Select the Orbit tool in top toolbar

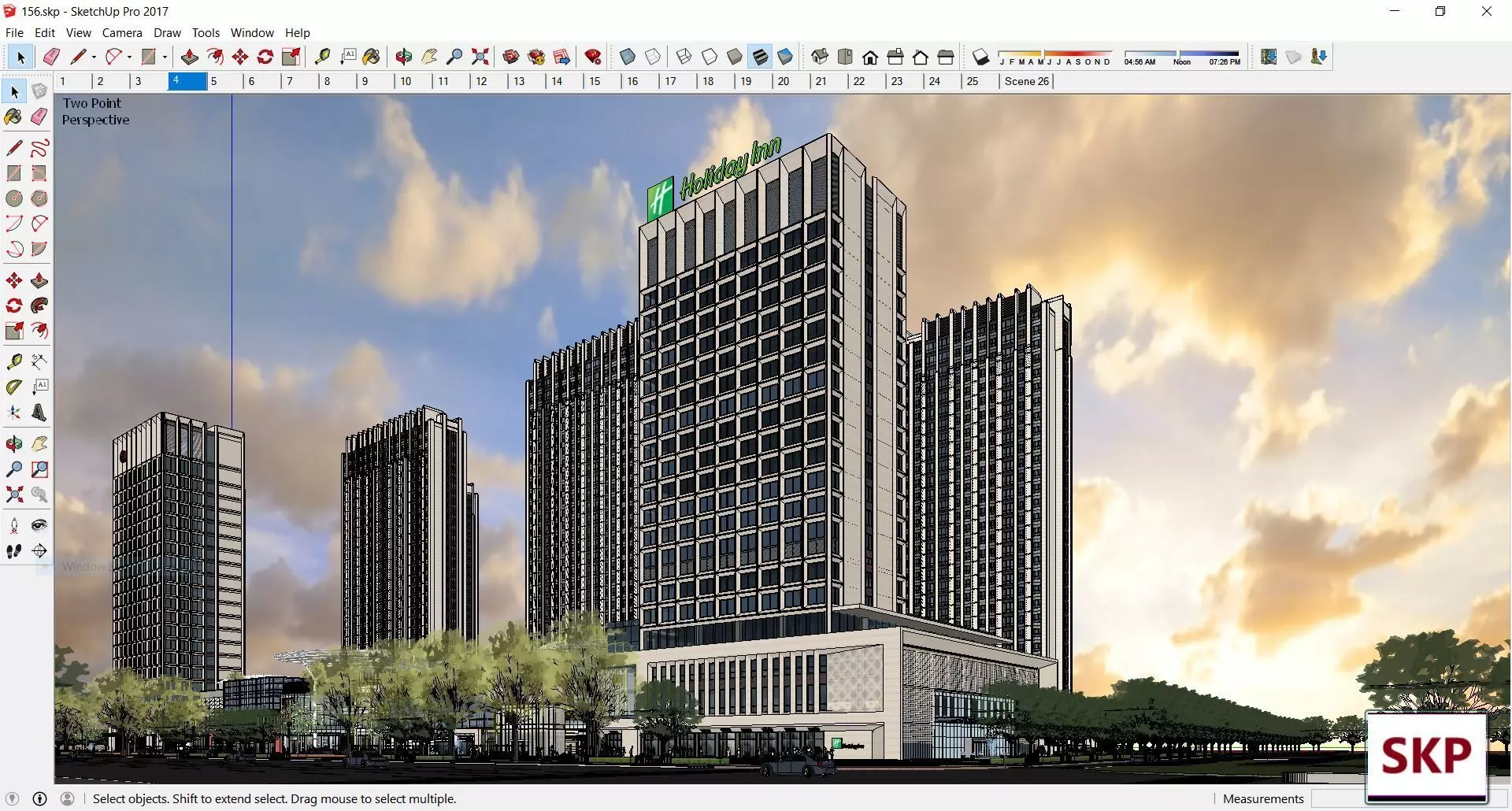404,57
